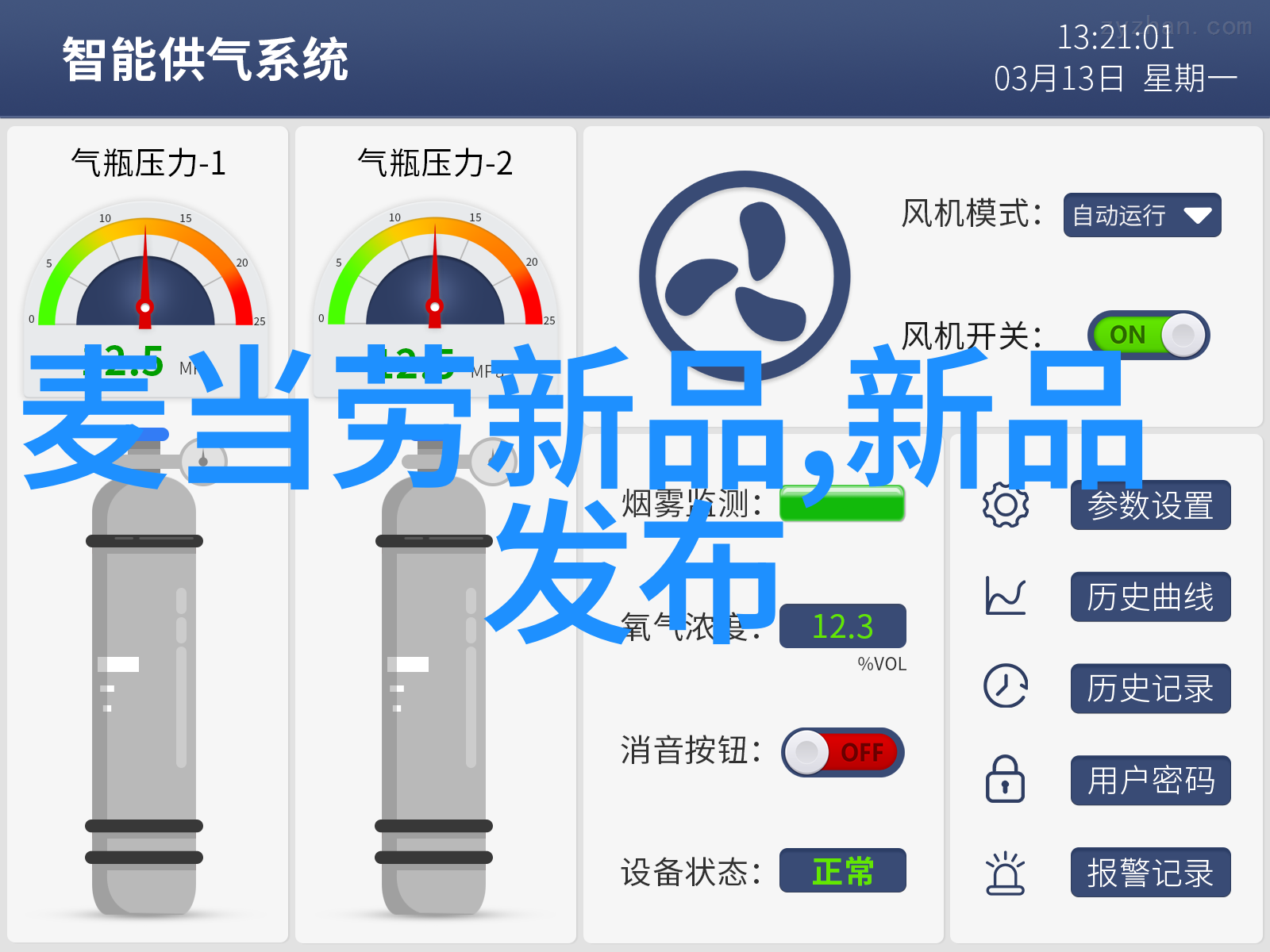
Task: Toggle the 风机开关 ON switch
Action: click(x=1149, y=335)
